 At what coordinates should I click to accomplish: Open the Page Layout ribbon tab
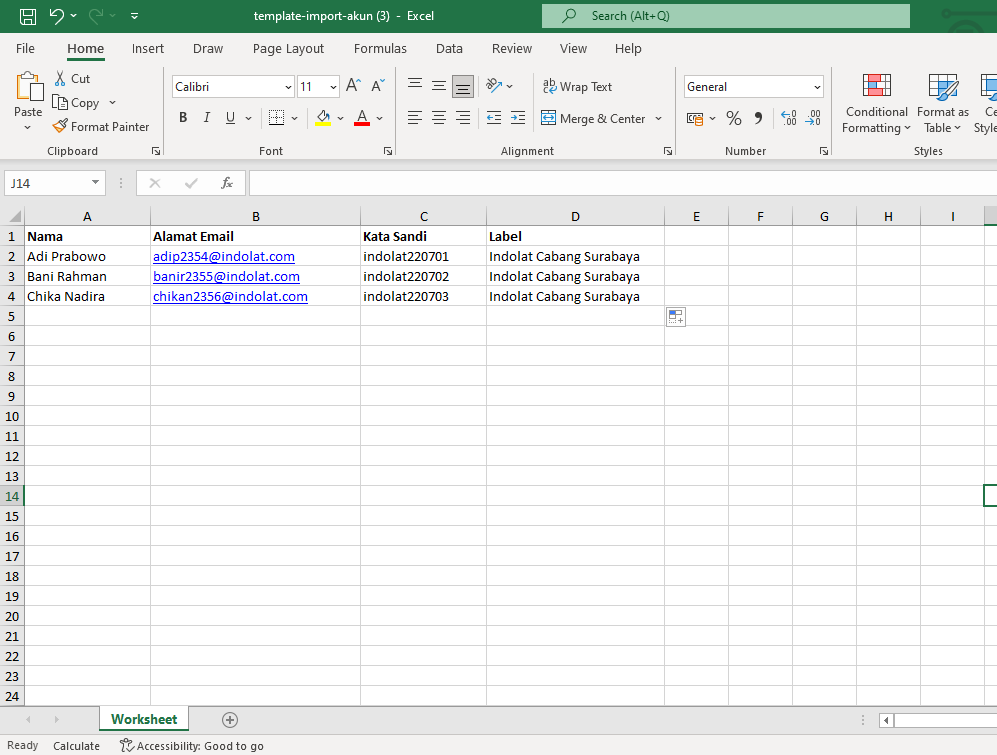tap(288, 49)
